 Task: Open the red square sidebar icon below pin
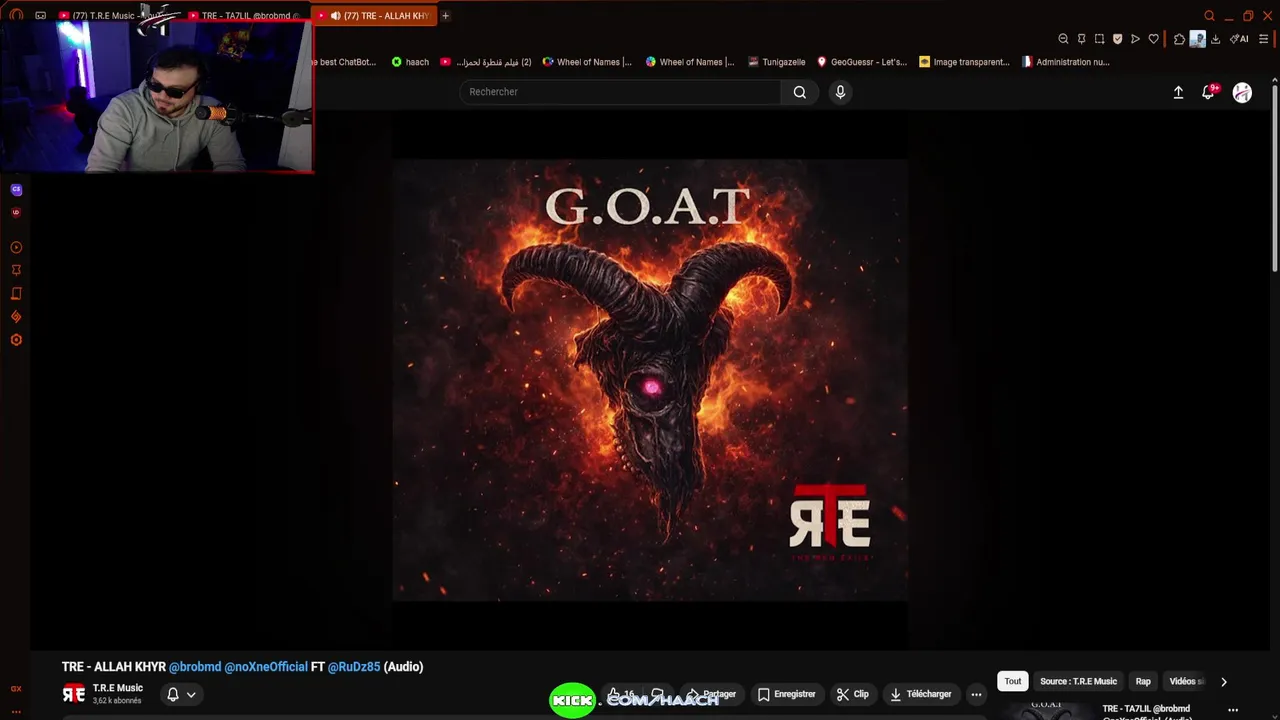[x=16, y=293]
